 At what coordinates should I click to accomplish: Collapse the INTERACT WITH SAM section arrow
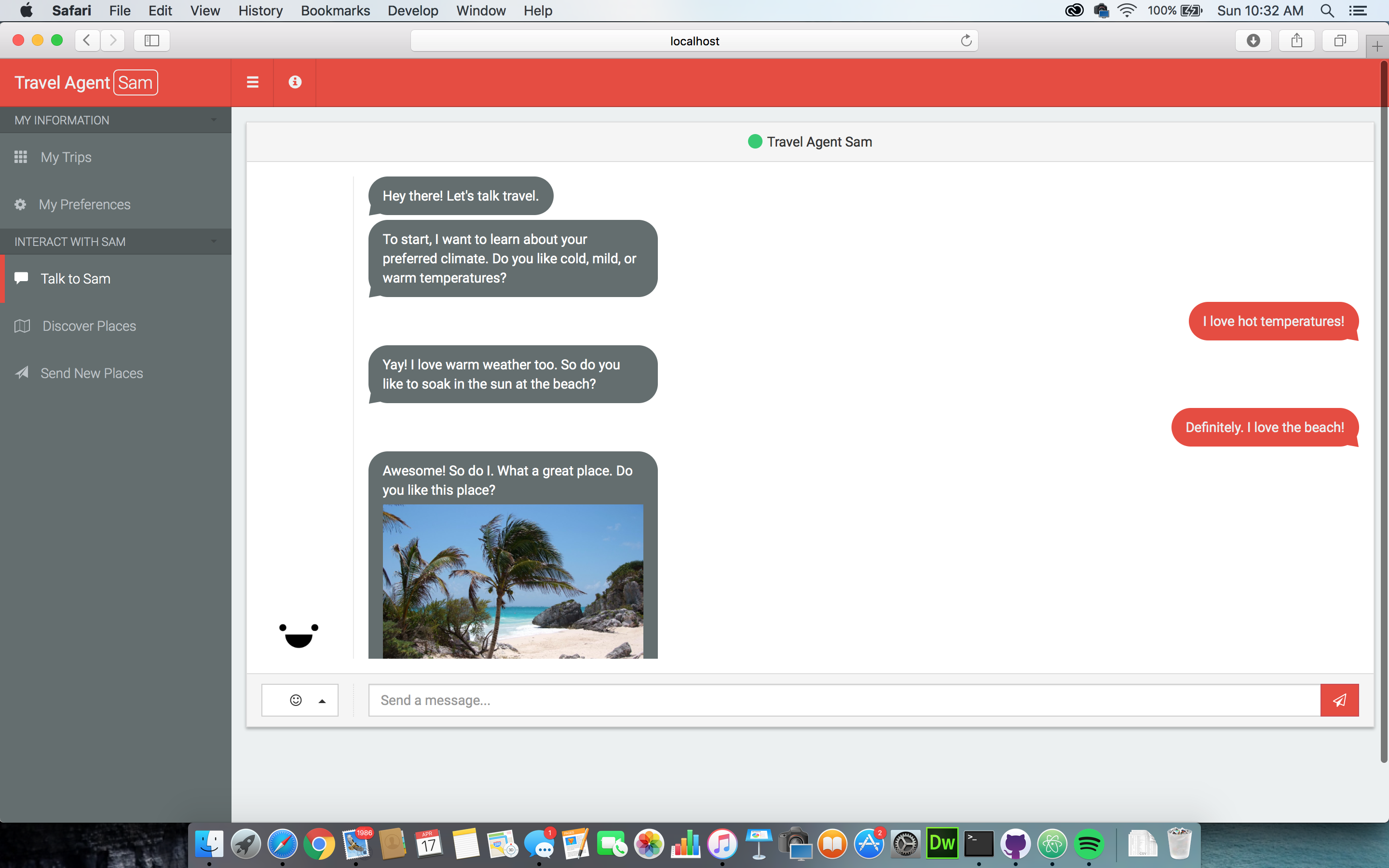214,241
